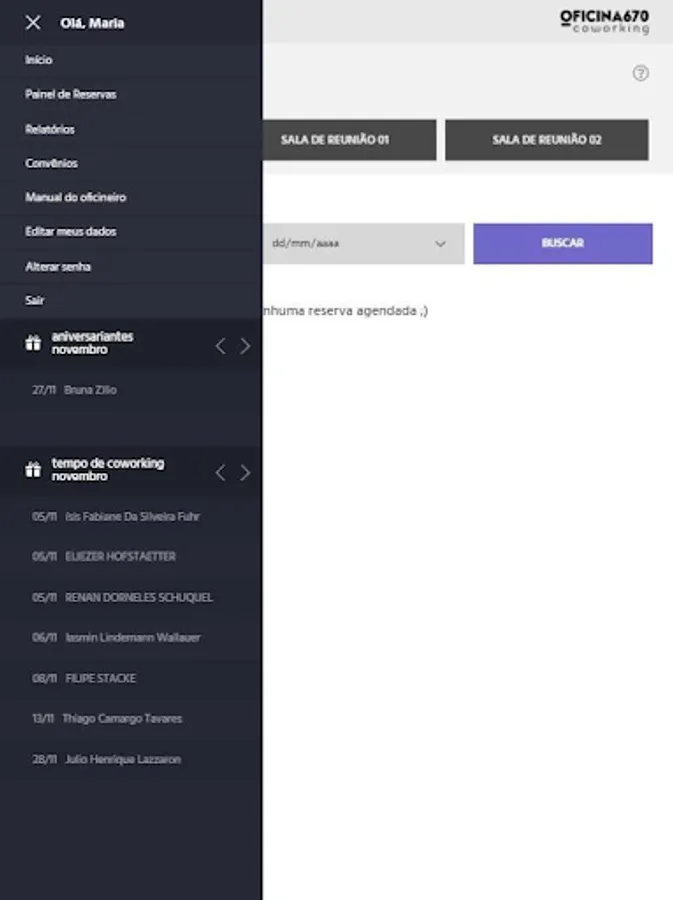Choose Alterar senha from the menu

[x=58, y=267]
